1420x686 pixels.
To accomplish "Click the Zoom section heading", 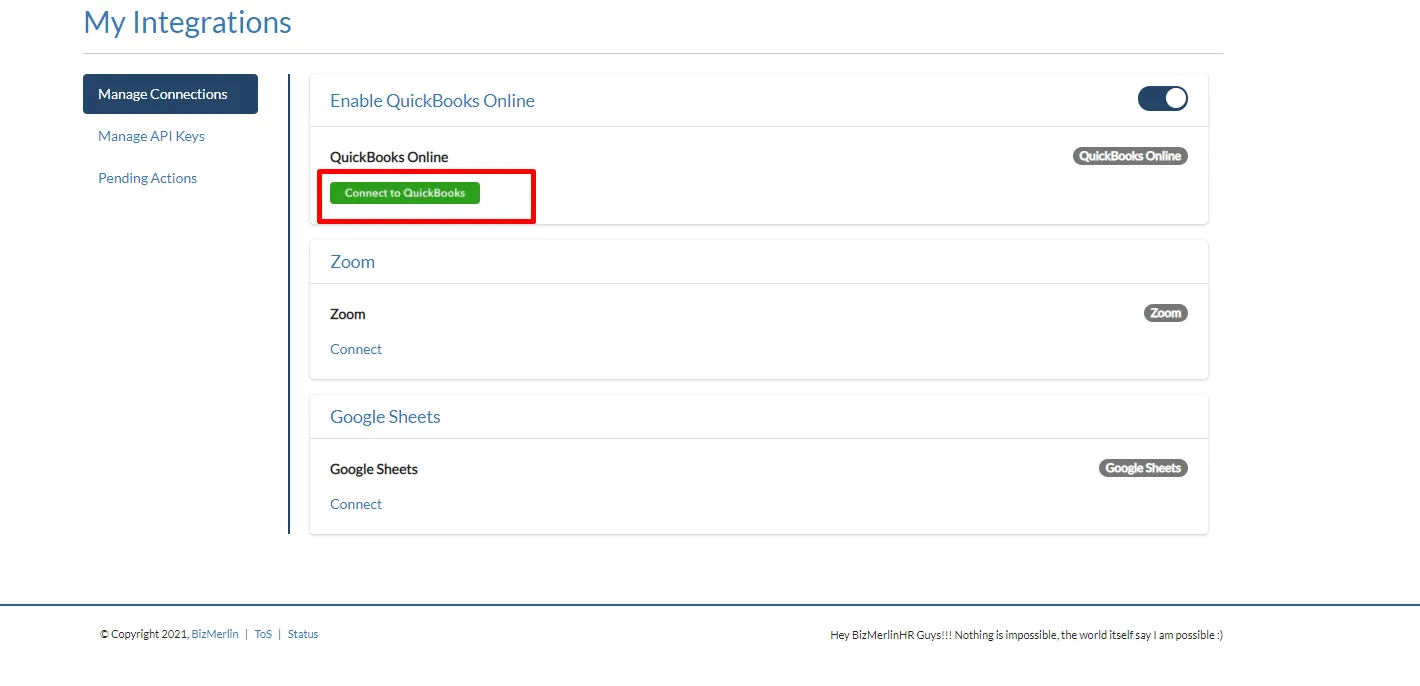I will (x=352, y=262).
